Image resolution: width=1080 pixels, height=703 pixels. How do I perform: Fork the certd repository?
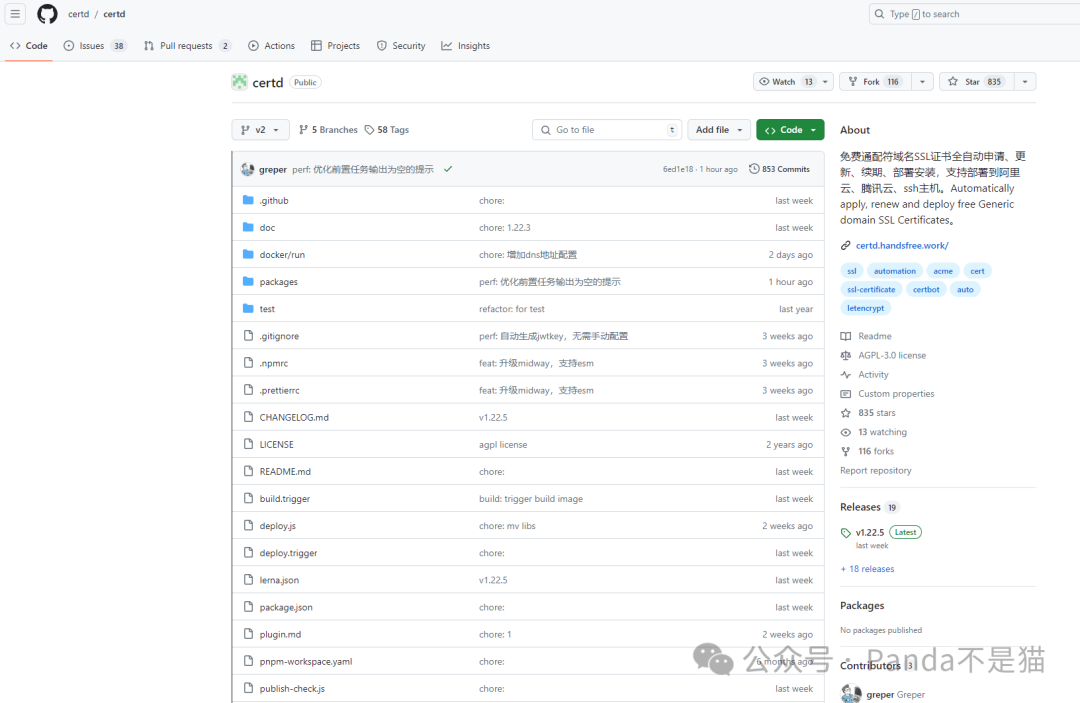[875, 82]
